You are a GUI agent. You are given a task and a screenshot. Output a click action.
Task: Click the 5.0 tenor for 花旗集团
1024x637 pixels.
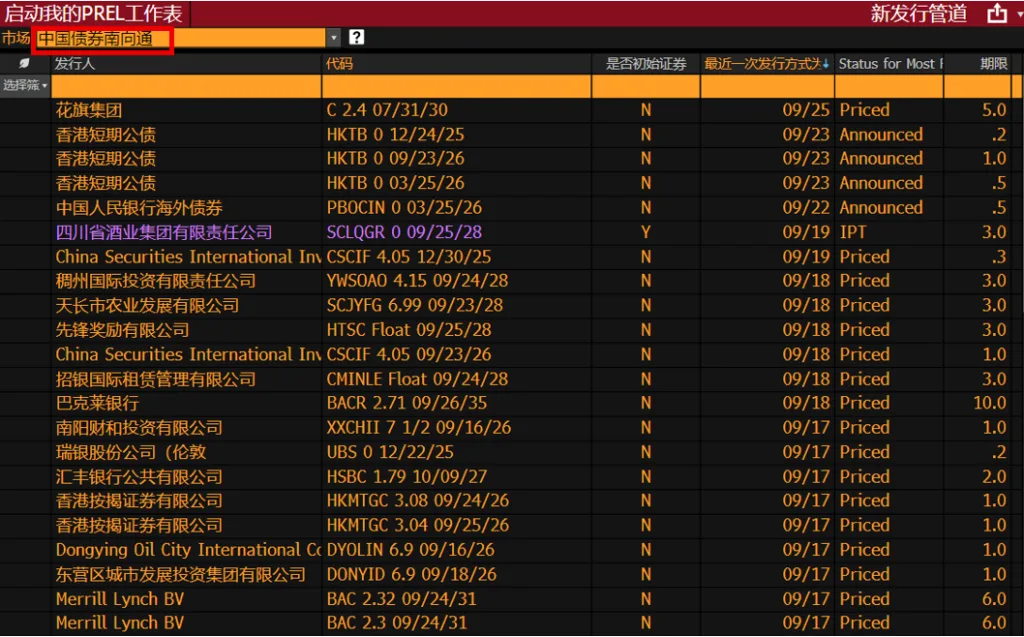994,110
